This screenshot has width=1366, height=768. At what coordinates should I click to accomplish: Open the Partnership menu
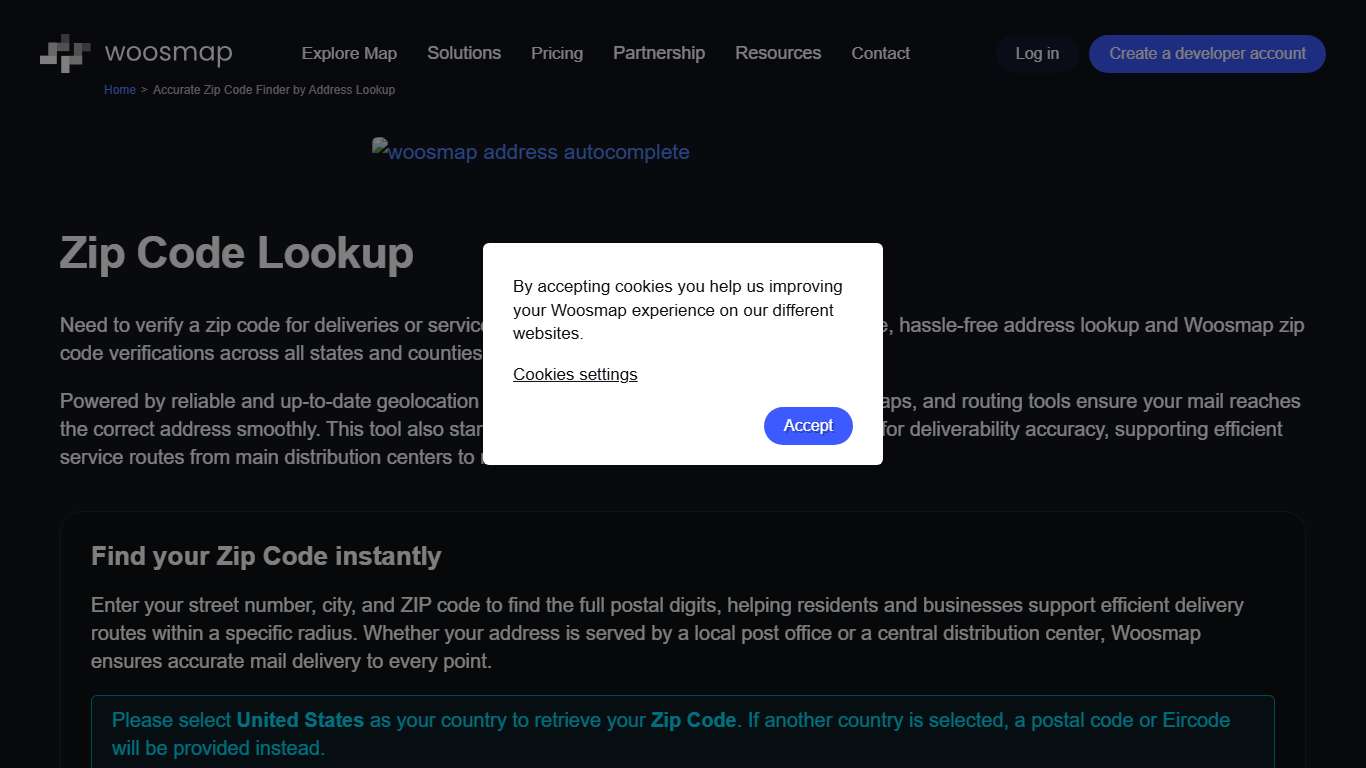[659, 53]
